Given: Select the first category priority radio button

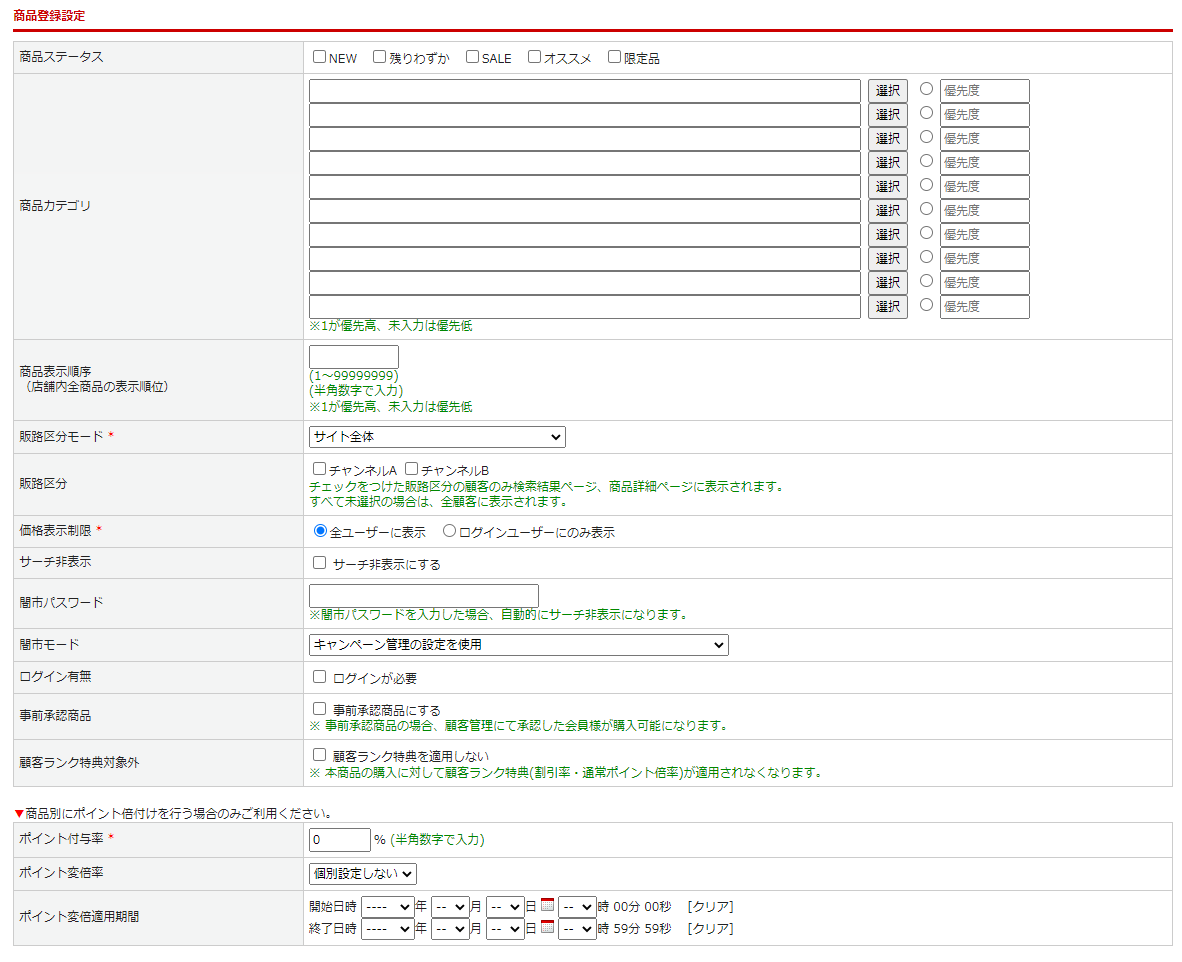Looking at the screenshot, I should [x=927, y=89].
